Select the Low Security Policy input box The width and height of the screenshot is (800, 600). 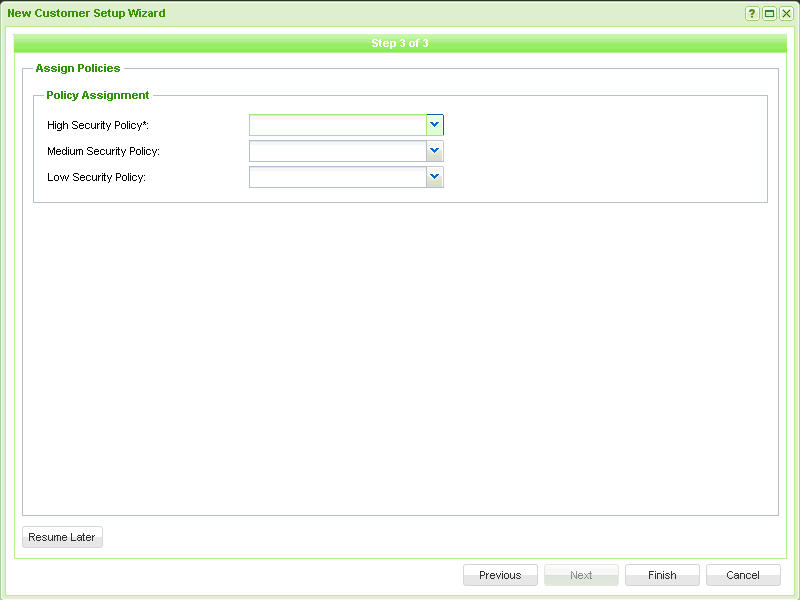[x=337, y=177]
